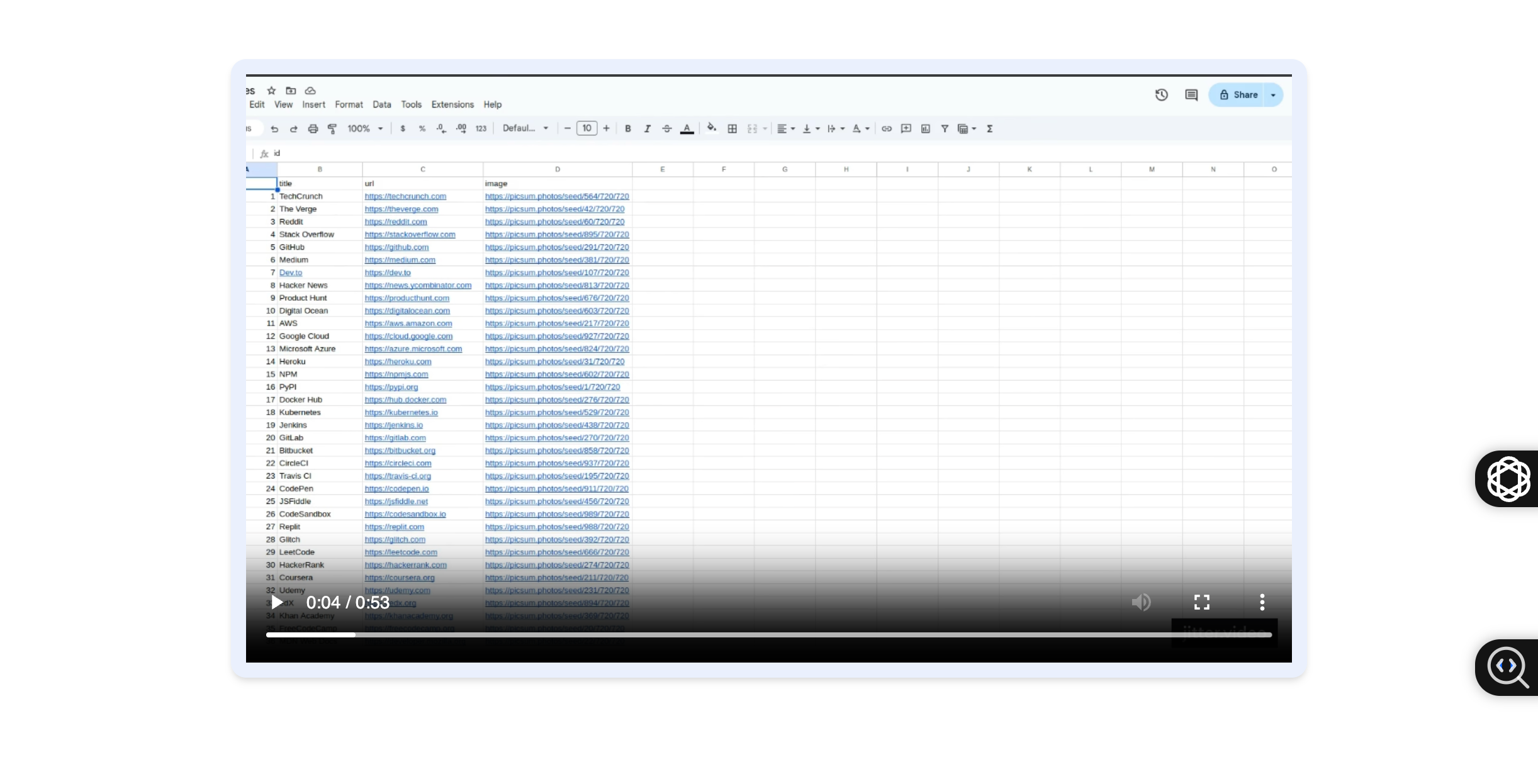Viewport: 1538px width, 784px height.
Task: Click the Share button
Action: [1238, 95]
